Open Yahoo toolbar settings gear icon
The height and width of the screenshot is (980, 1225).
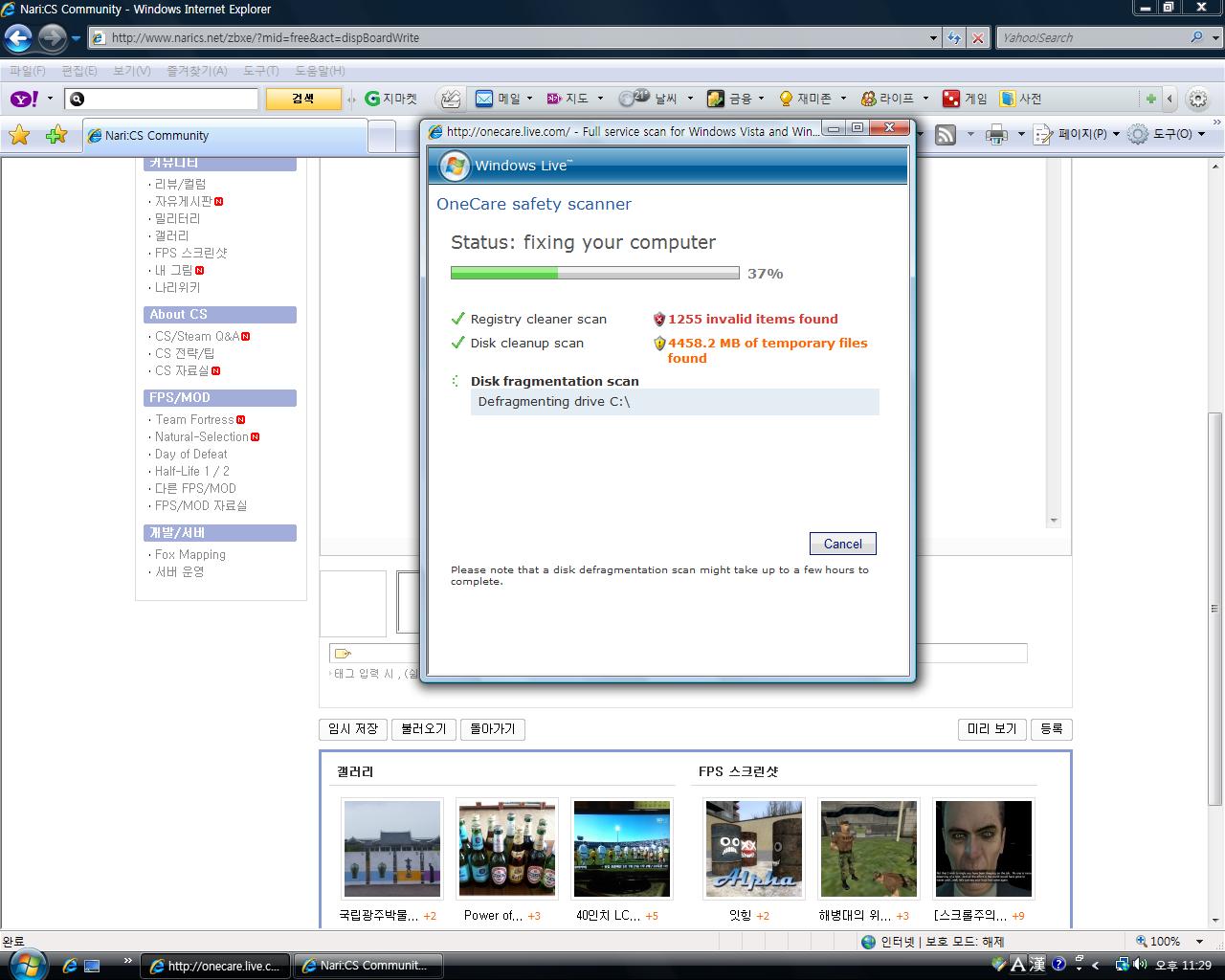1197,99
